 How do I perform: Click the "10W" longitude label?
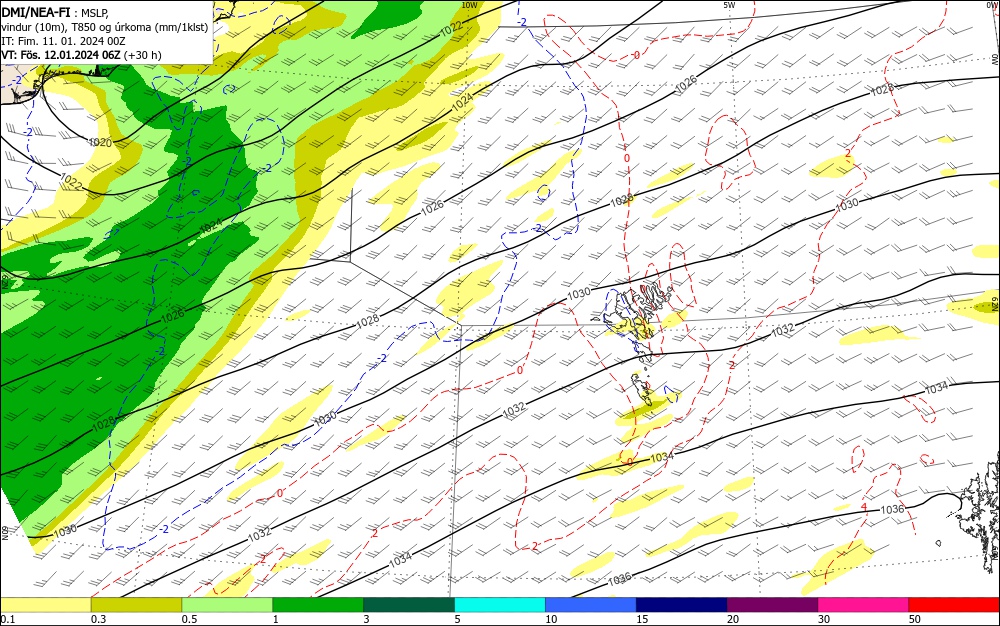pos(469,5)
